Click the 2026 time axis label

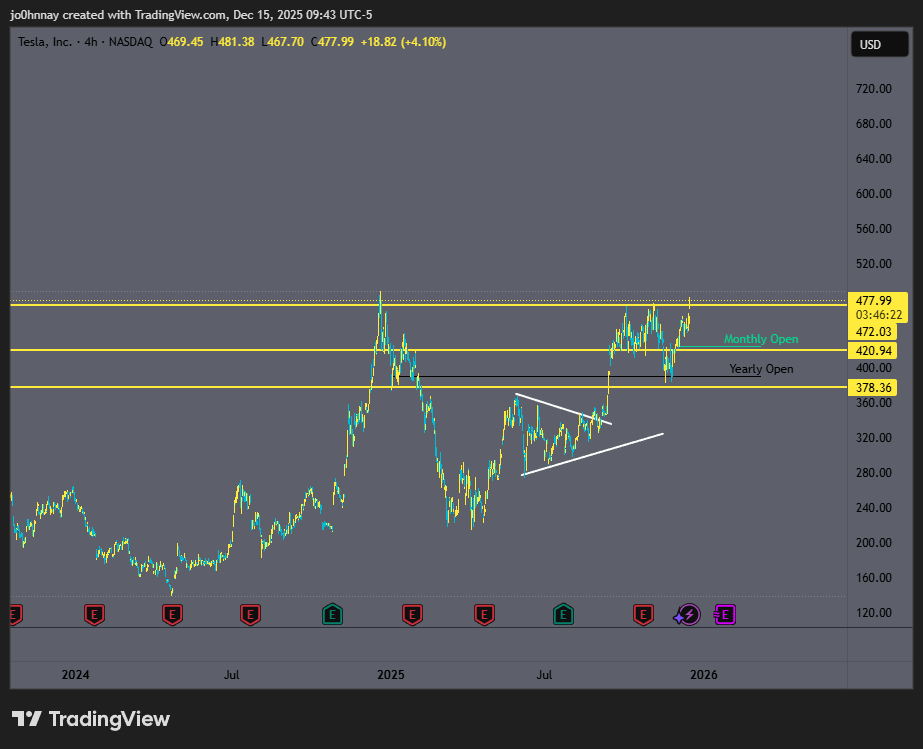pos(704,675)
